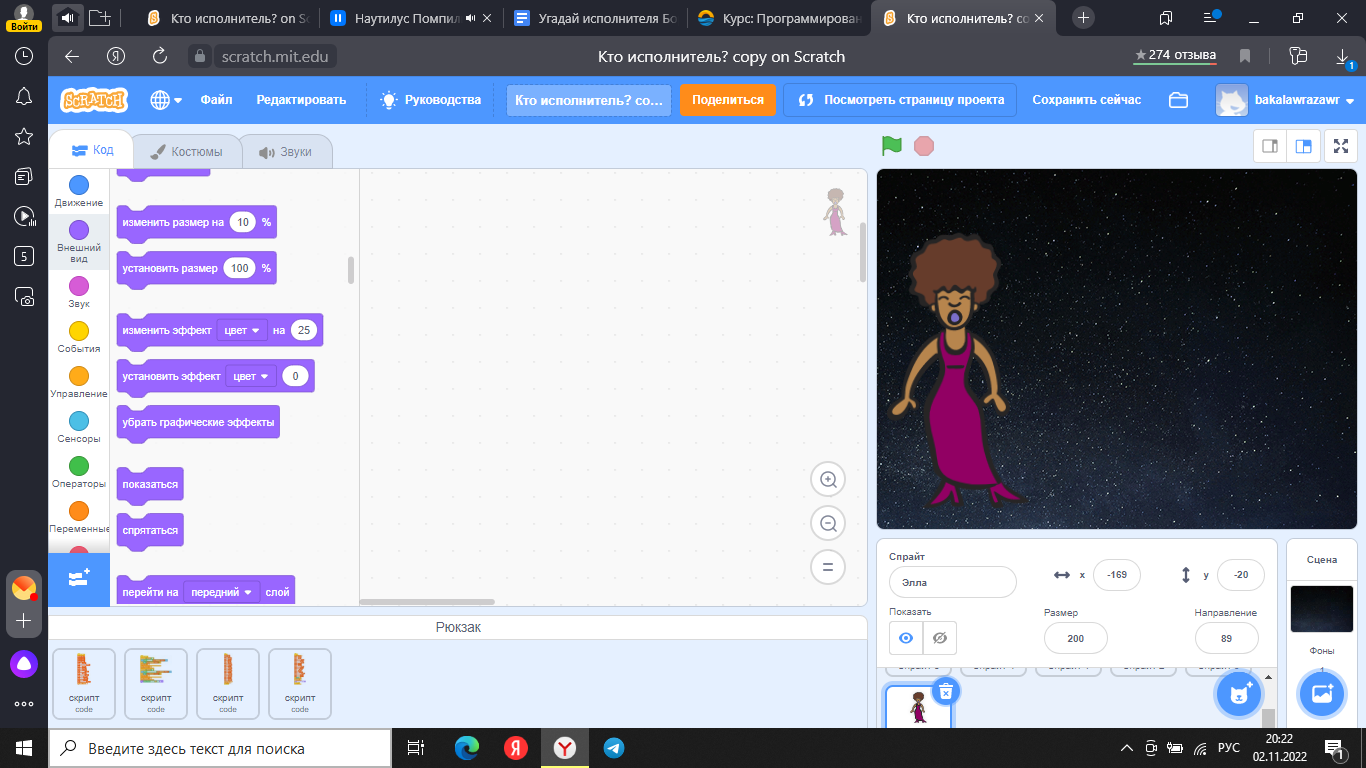The height and width of the screenshot is (768, 1366).
Task: Go back in browser navigation
Action: [71, 56]
